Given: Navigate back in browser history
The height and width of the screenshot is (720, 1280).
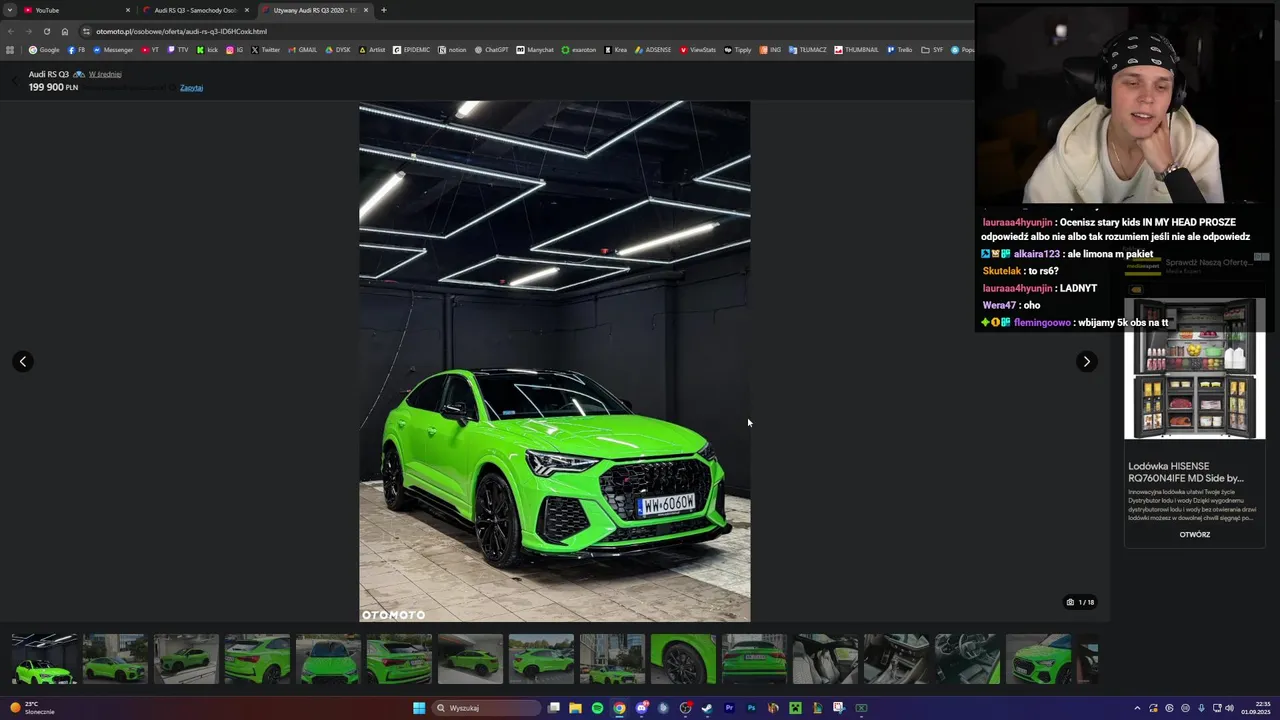Looking at the screenshot, I should (x=11, y=31).
